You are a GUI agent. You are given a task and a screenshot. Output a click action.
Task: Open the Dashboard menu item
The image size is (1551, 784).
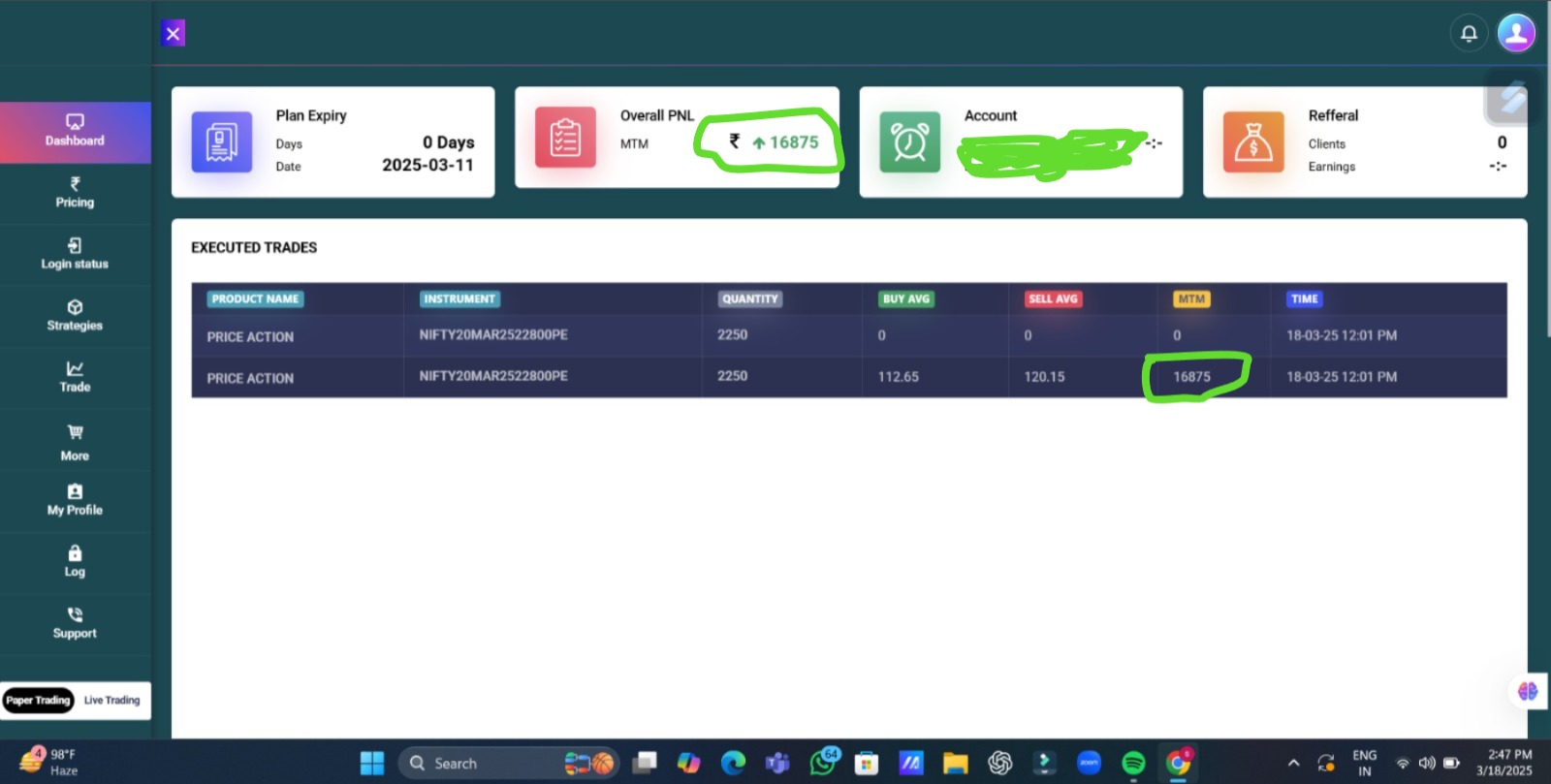tap(75, 132)
